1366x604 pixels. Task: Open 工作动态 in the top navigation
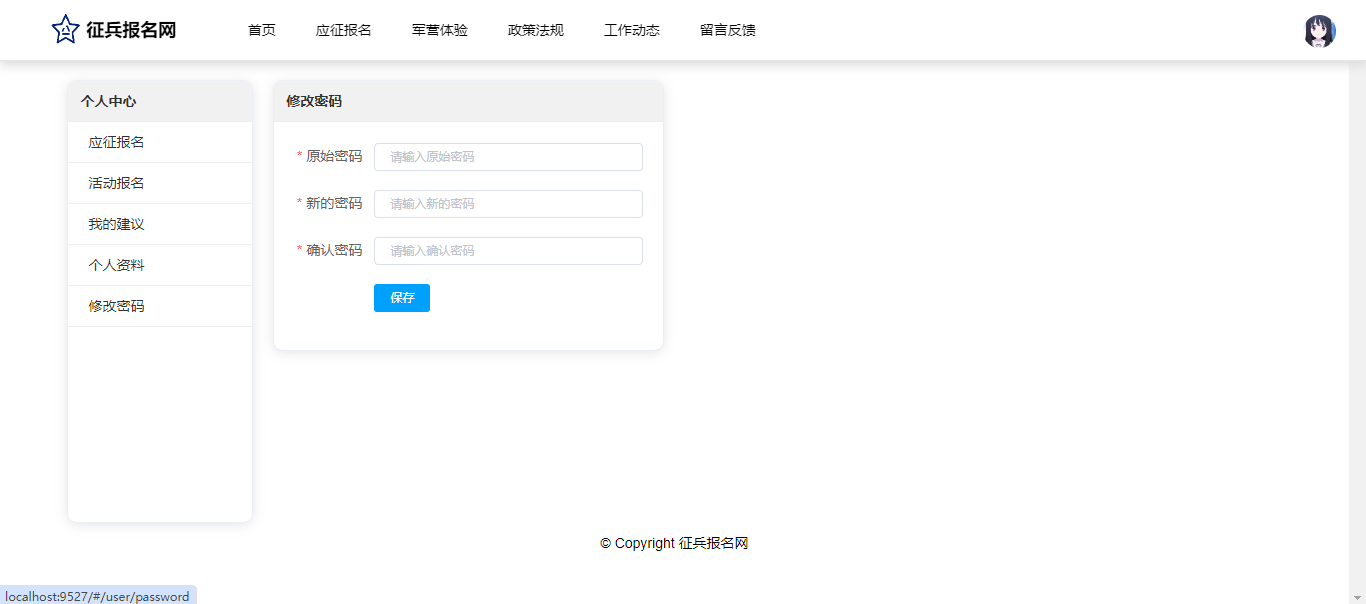[632, 30]
